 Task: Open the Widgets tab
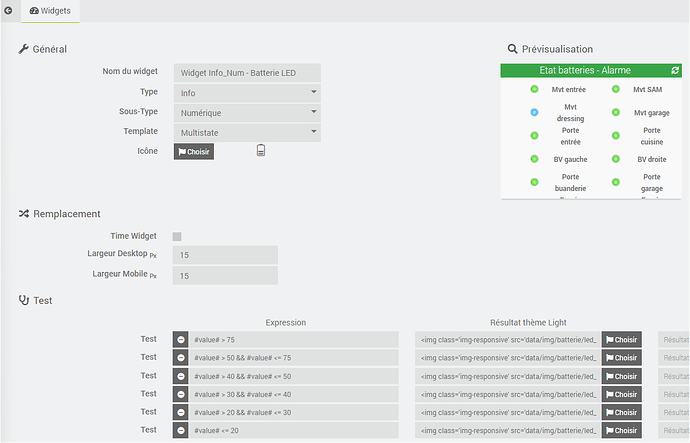pyautogui.click(x=50, y=11)
